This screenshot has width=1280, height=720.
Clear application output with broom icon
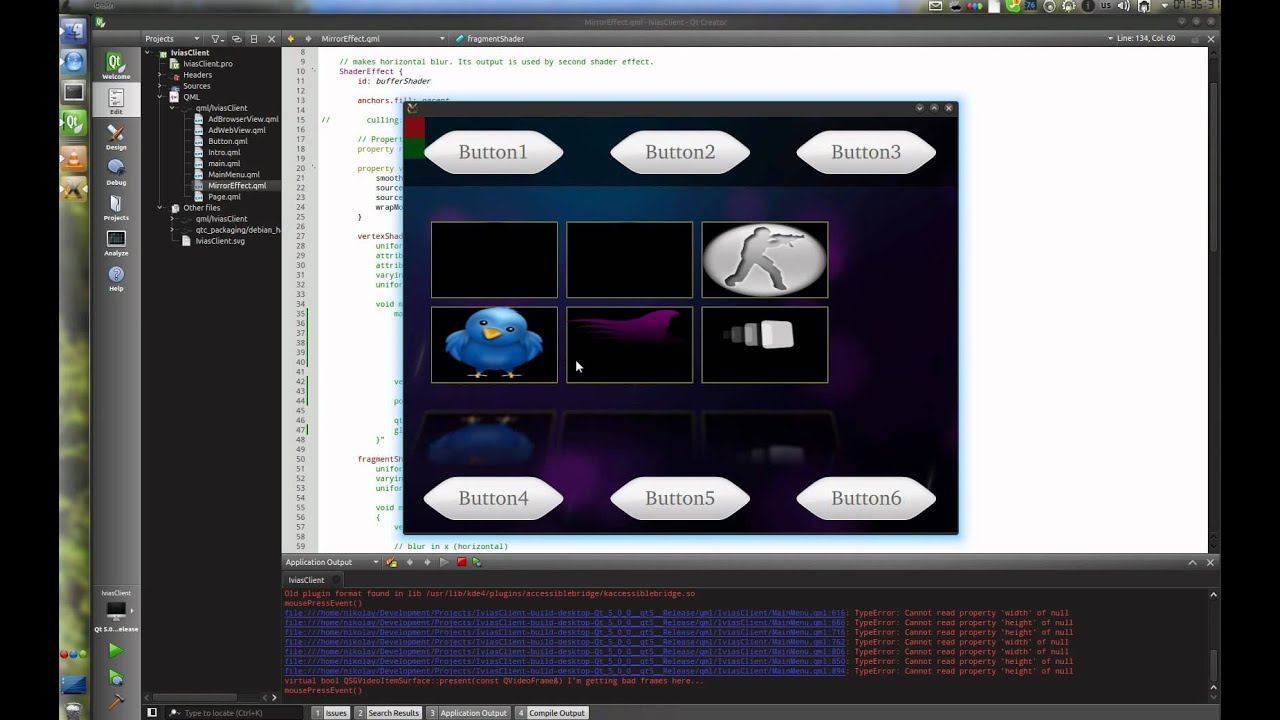(392, 562)
